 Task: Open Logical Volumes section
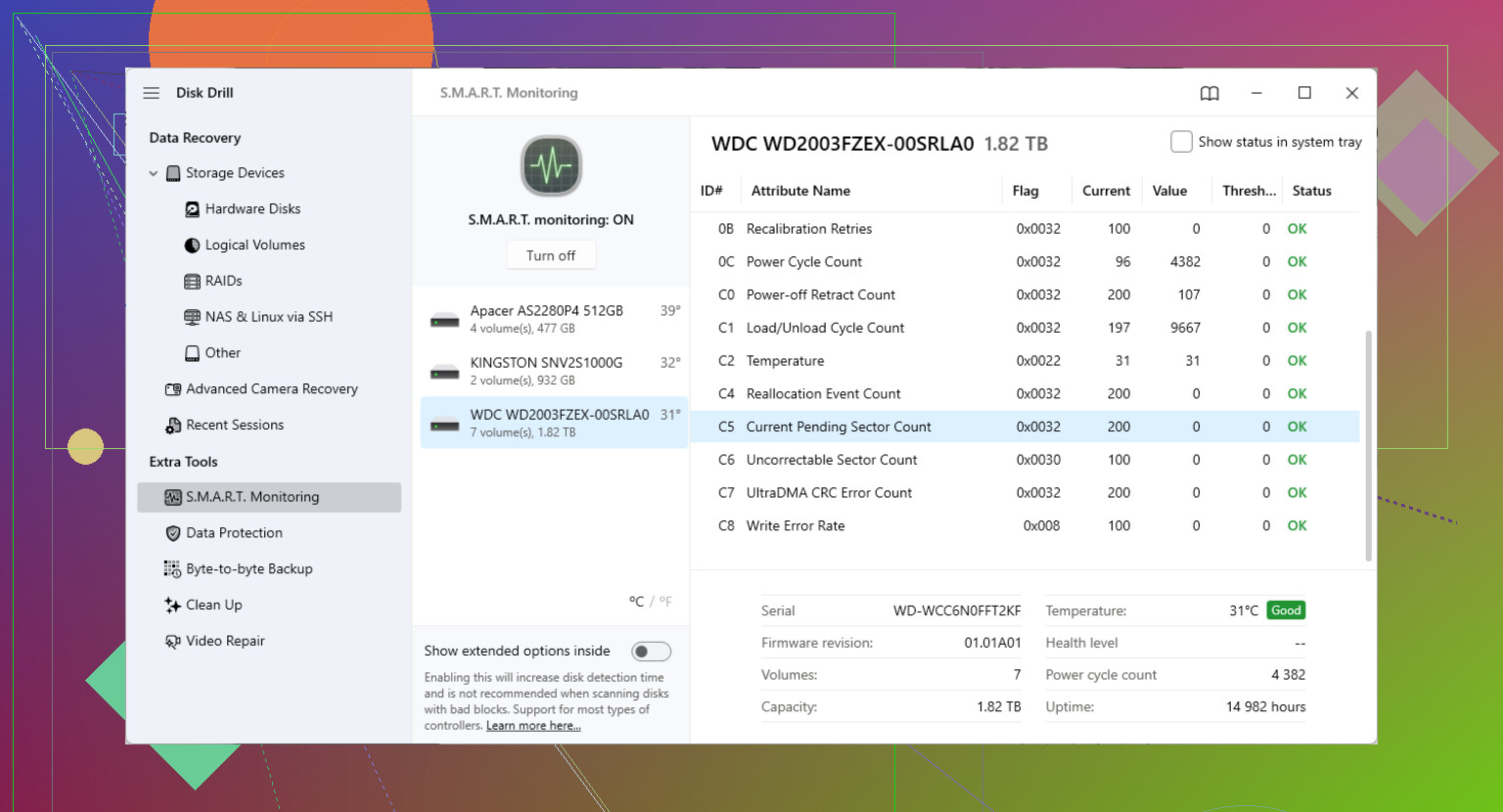tap(254, 246)
